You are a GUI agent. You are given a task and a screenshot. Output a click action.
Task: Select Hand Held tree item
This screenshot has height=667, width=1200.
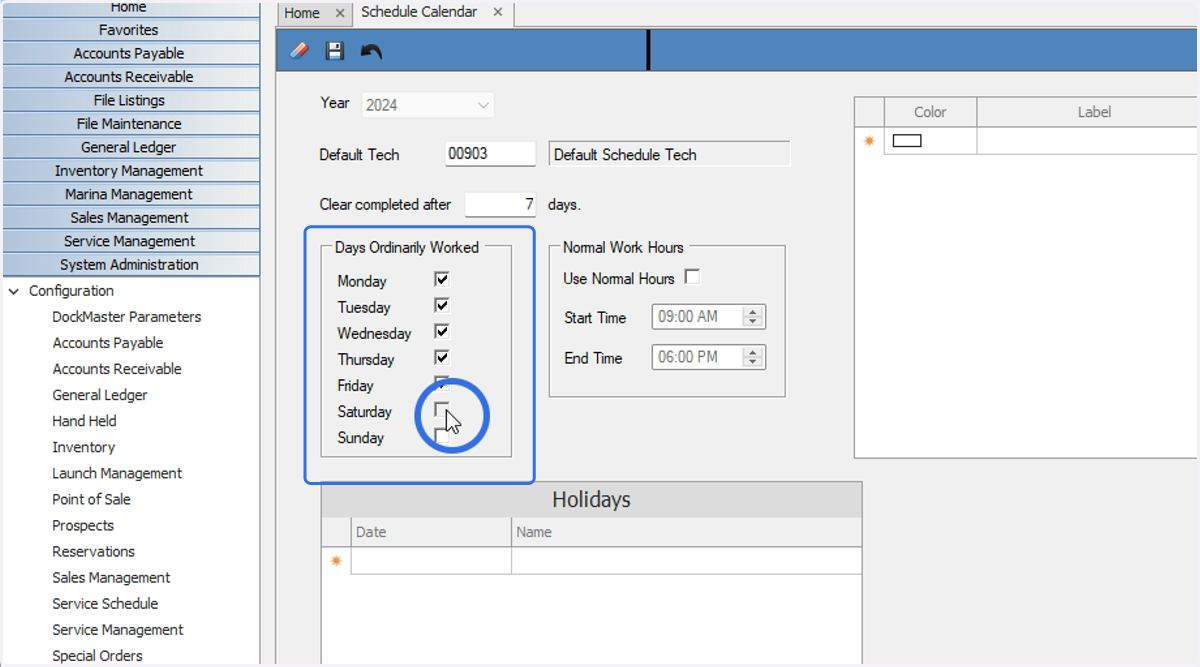tap(84, 421)
